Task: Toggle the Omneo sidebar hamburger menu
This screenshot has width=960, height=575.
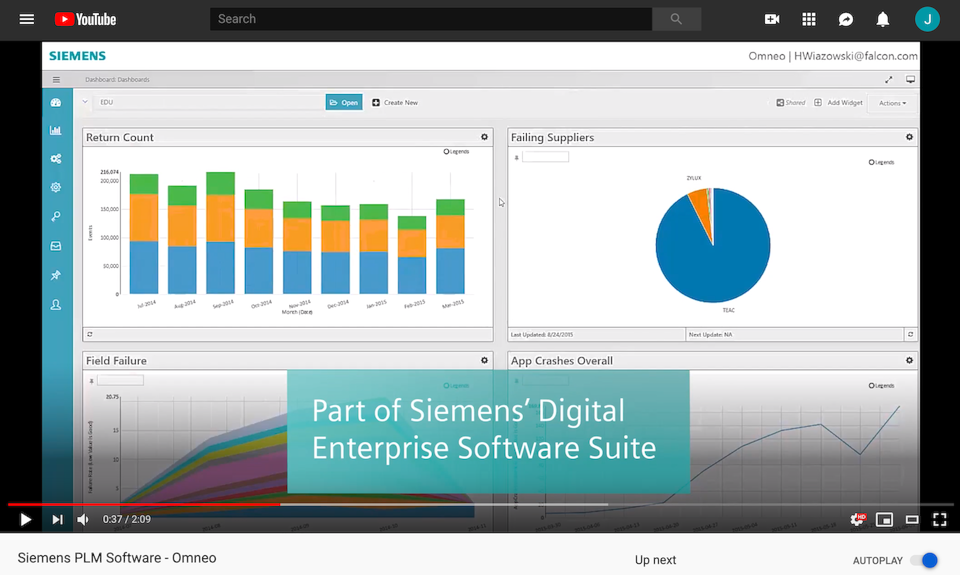Action: [56, 80]
